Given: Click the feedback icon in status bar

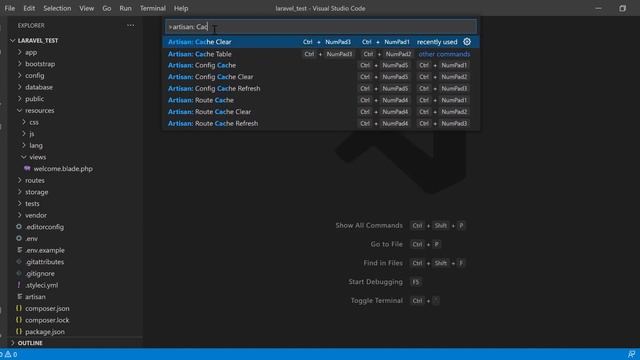Looking at the screenshot, I should [631, 354].
